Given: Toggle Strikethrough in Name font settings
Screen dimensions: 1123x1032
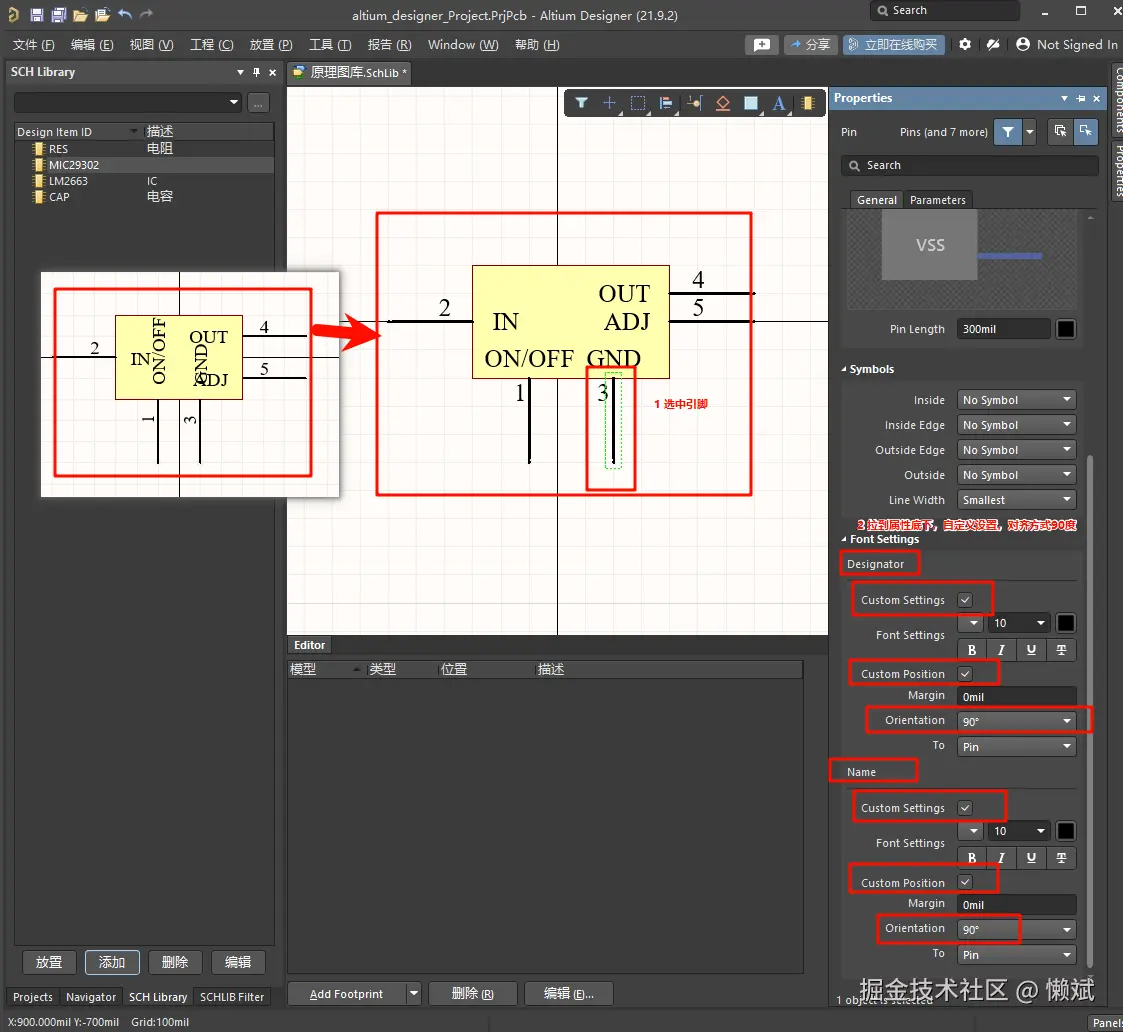Looking at the screenshot, I should pos(1061,857).
